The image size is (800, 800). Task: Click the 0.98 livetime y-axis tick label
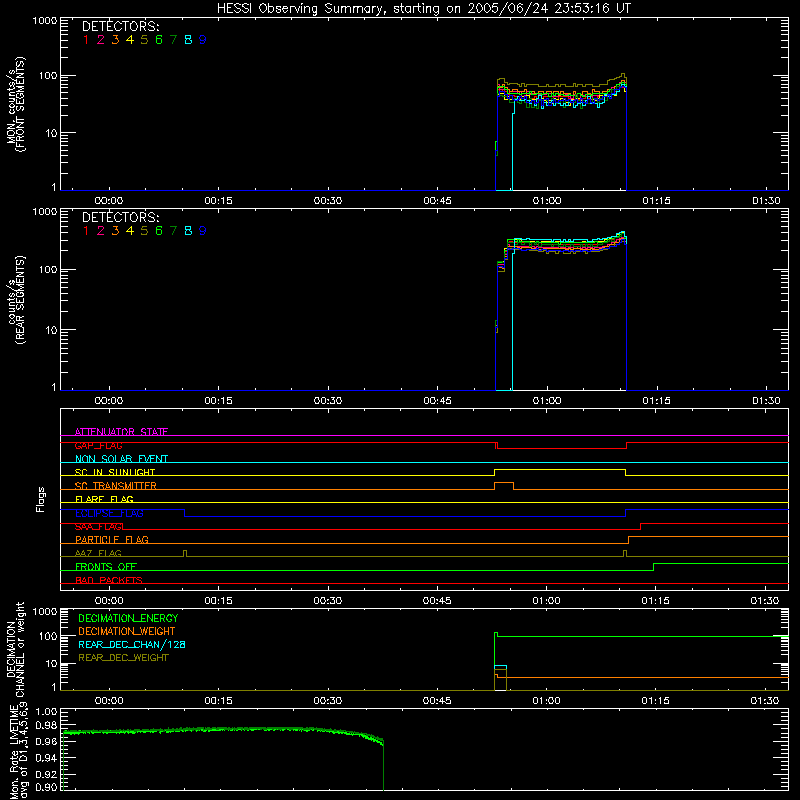(x=46, y=726)
